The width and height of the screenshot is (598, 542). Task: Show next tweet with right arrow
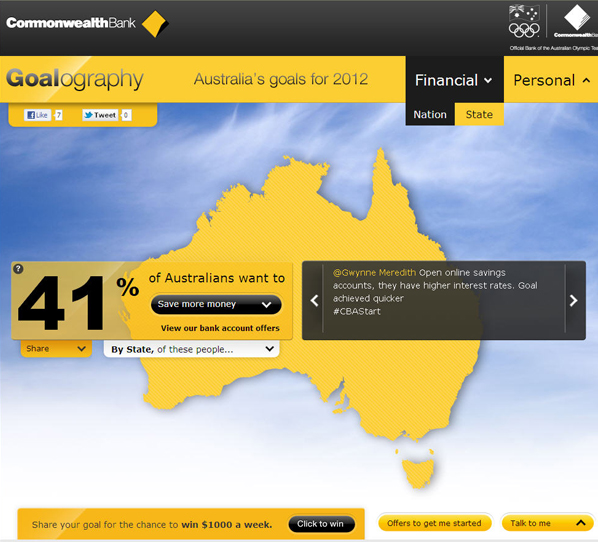(573, 301)
